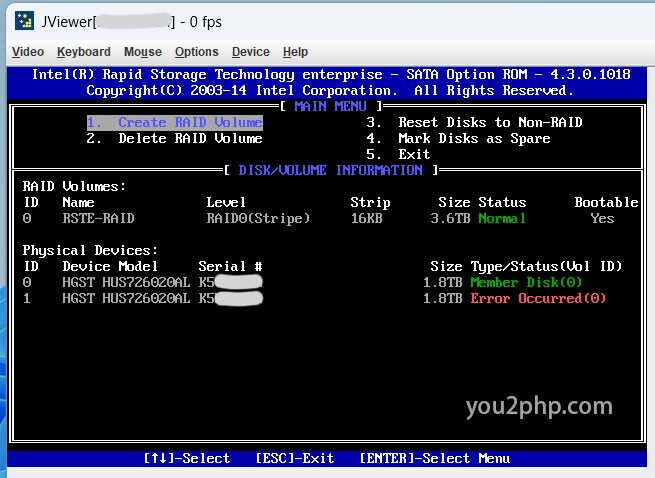The width and height of the screenshot is (655, 478).
Task: Click the JViewer window title text
Action: coord(131,22)
